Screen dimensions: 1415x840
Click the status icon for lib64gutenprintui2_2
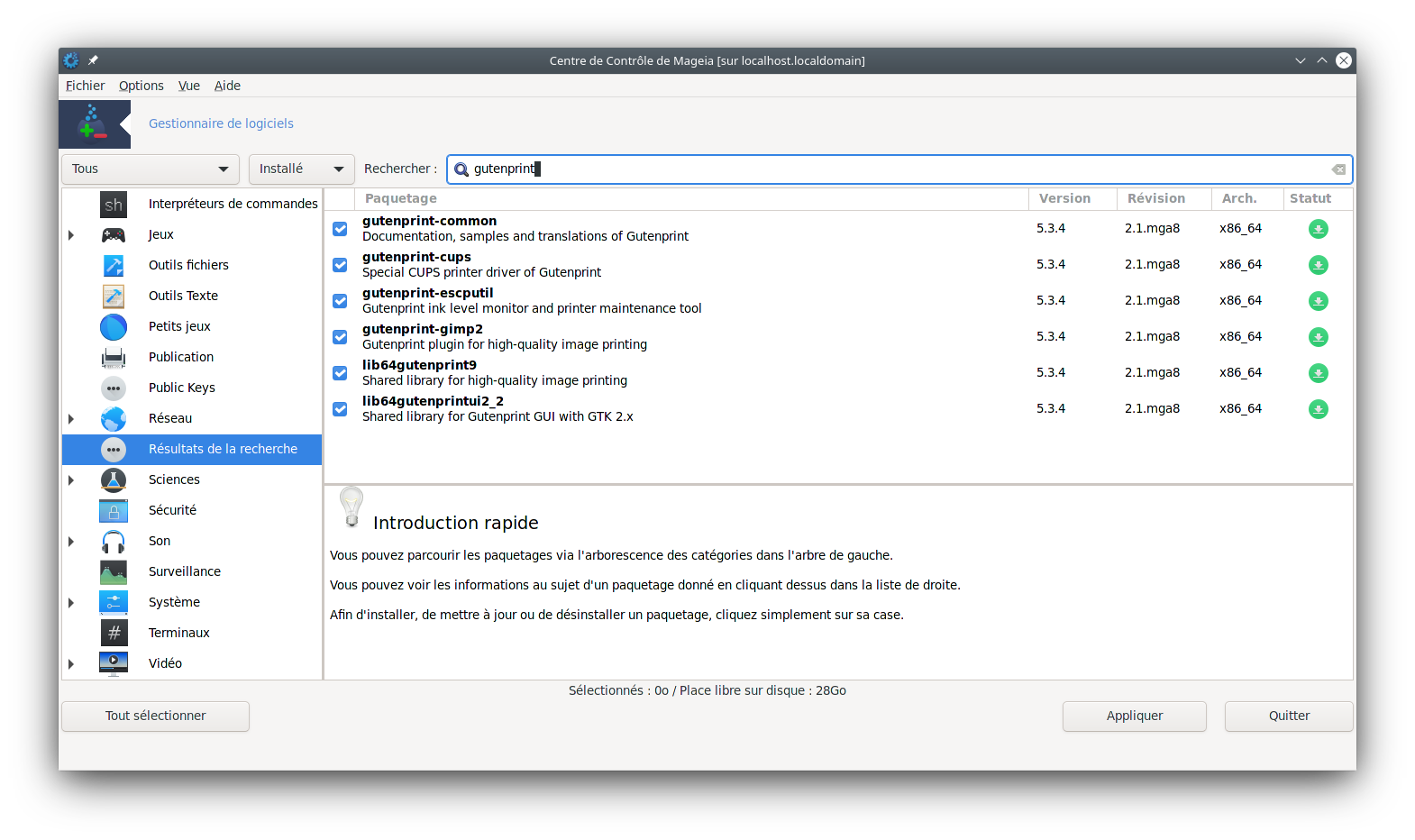coord(1318,409)
